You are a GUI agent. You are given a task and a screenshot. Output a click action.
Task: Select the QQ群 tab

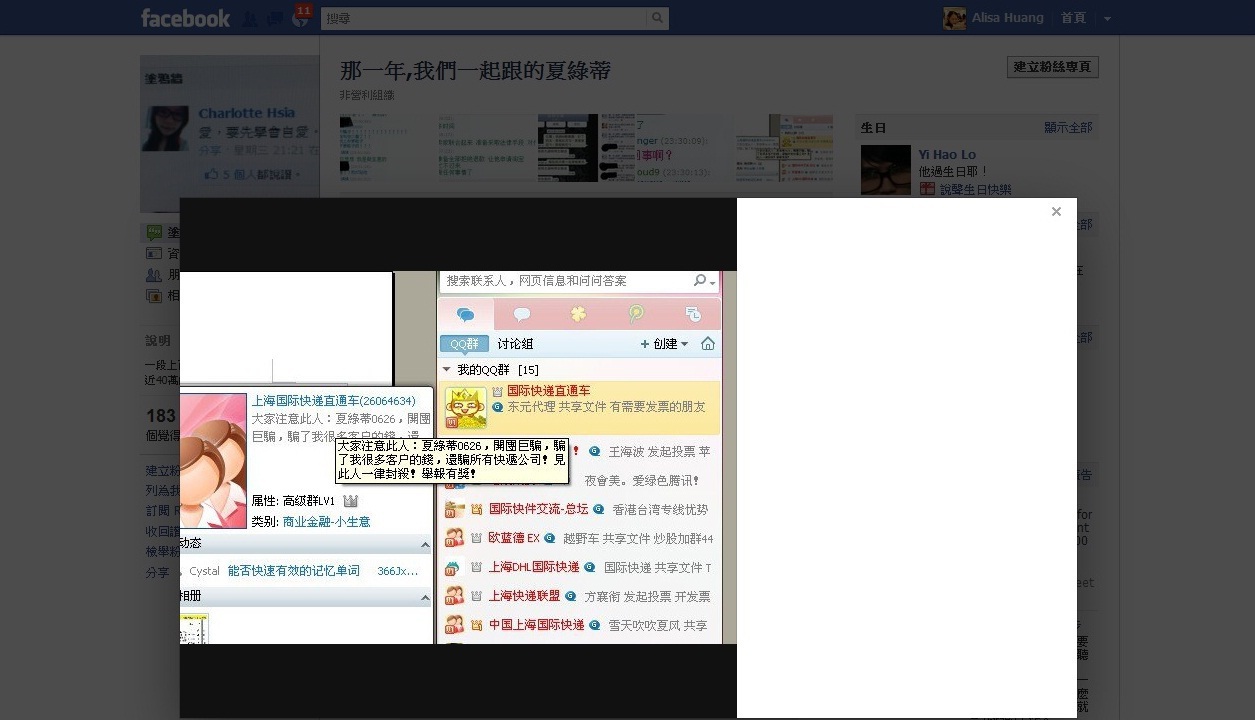(464, 344)
